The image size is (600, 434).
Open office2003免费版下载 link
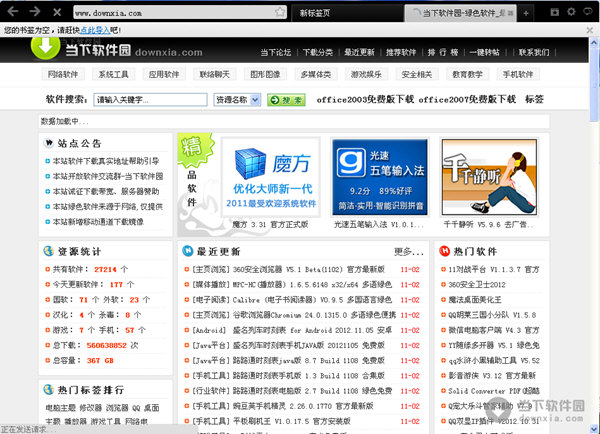(x=365, y=100)
